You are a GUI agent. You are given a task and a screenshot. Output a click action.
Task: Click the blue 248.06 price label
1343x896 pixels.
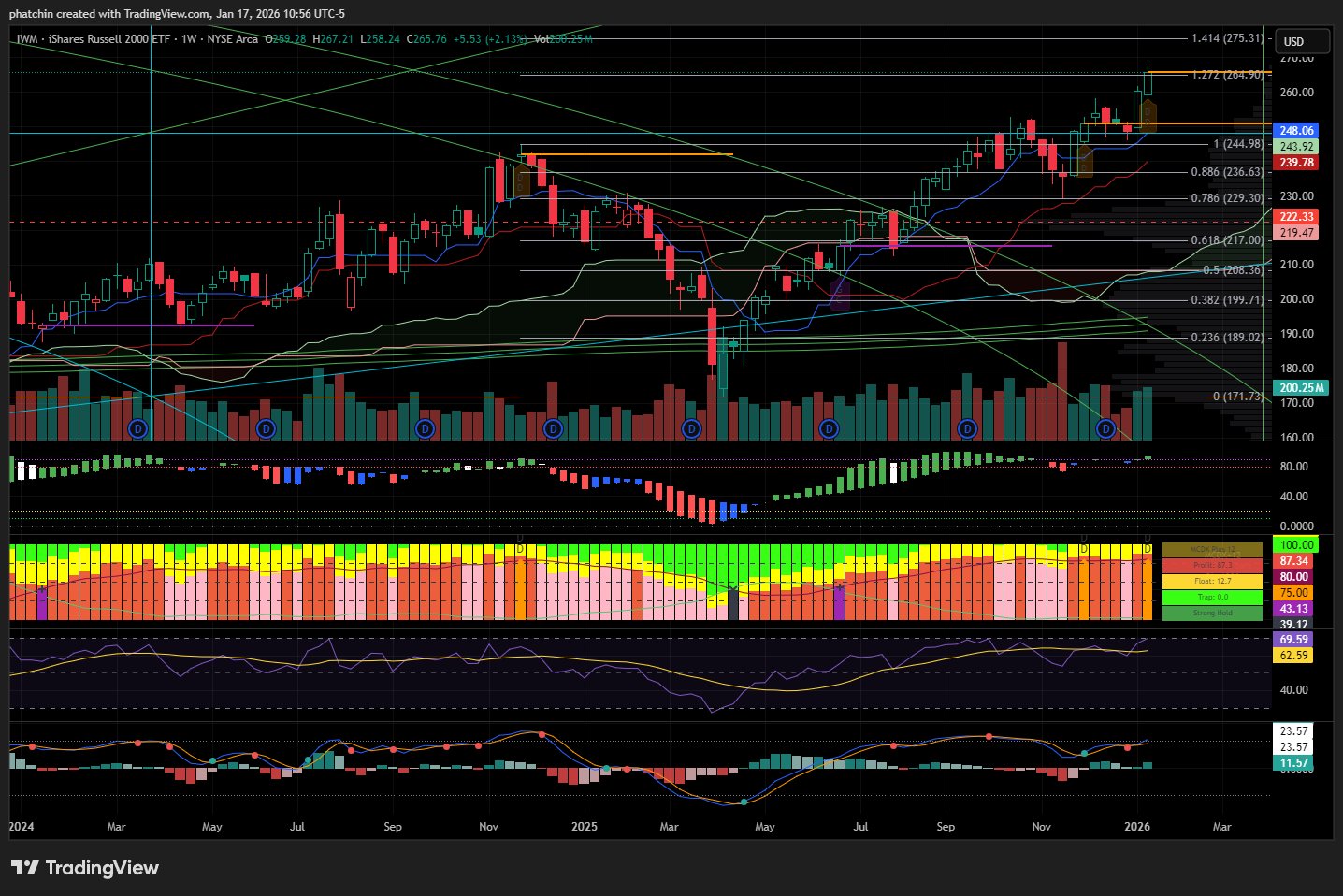pos(1296,131)
